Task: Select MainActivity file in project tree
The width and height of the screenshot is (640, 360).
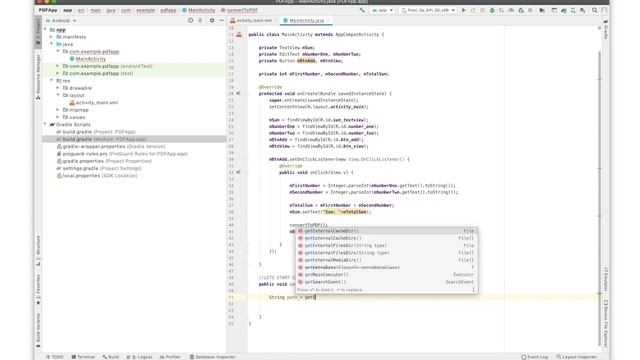Action: 88,59
